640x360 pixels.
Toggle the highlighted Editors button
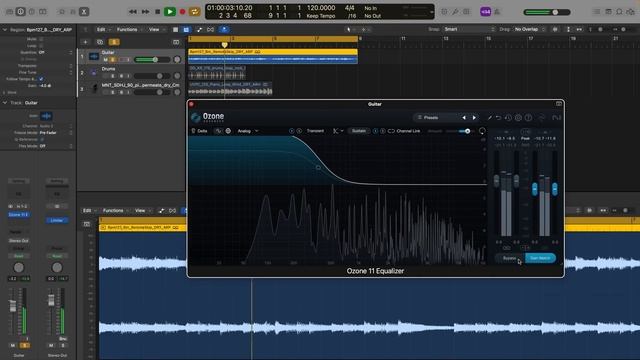[x=84, y=12]
